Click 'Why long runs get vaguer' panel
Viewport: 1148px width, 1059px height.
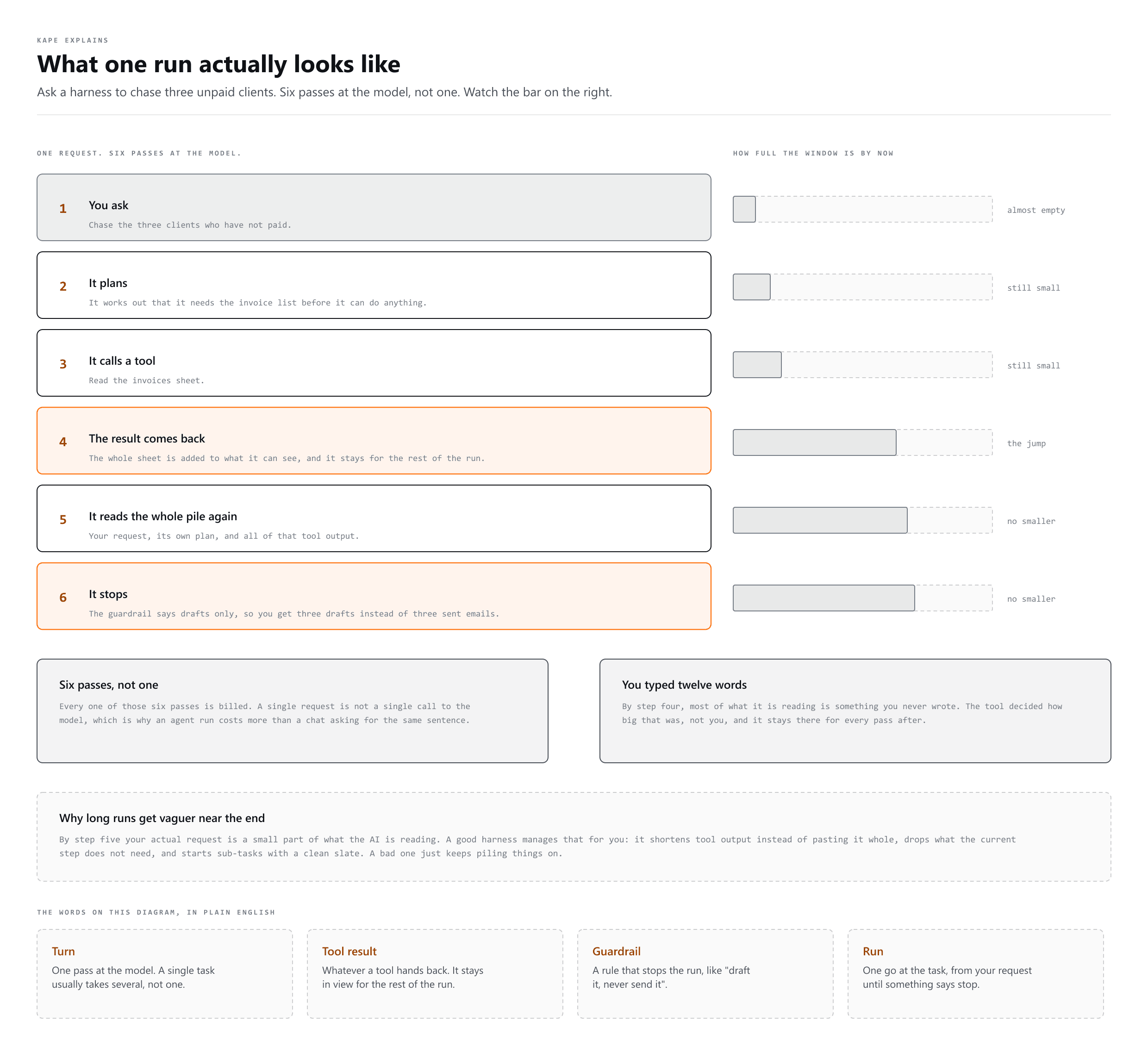pyautogui.click(x=574, y=837)
